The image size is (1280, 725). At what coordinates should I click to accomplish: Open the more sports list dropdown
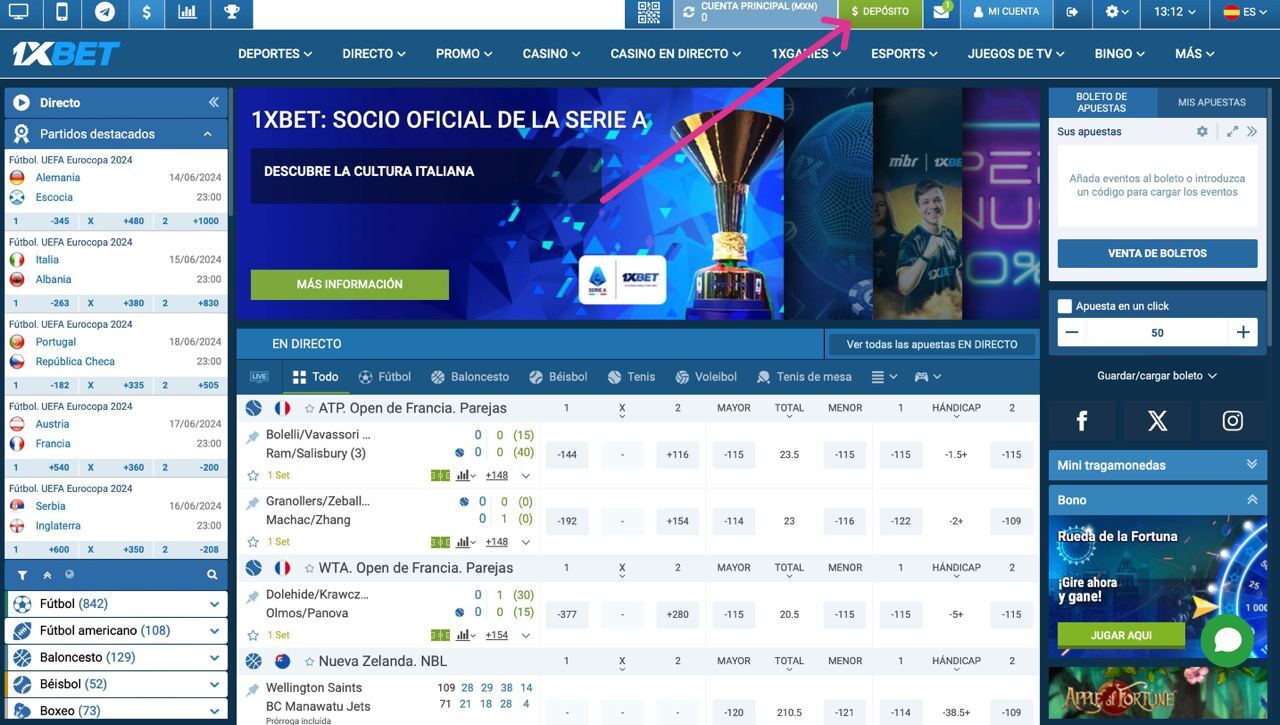pyautogui.click(x=884, y=377)
